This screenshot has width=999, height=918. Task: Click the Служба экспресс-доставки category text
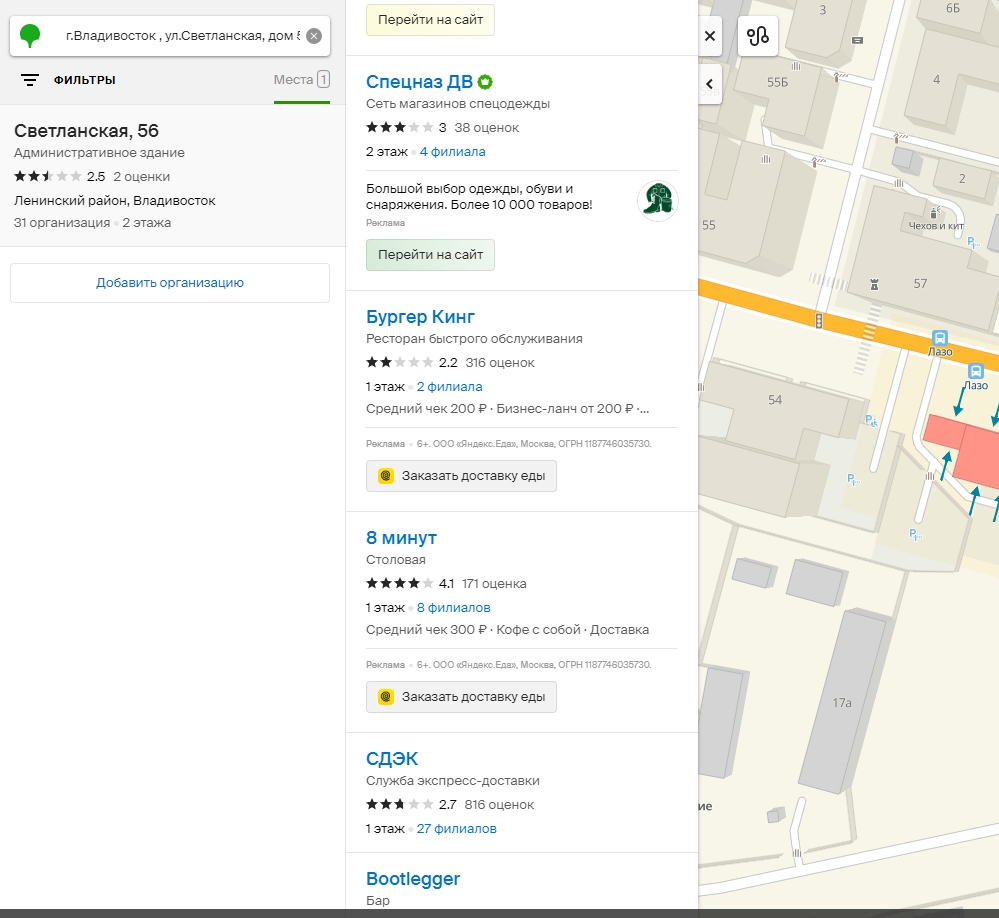point(452,781)
